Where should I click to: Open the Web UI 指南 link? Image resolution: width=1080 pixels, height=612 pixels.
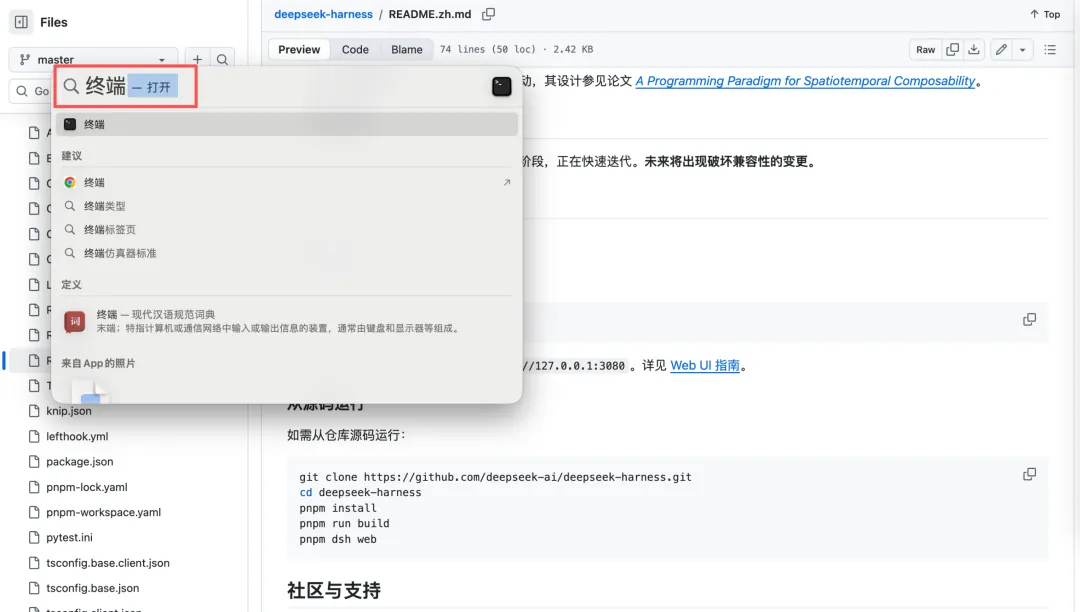pos(705,366)
